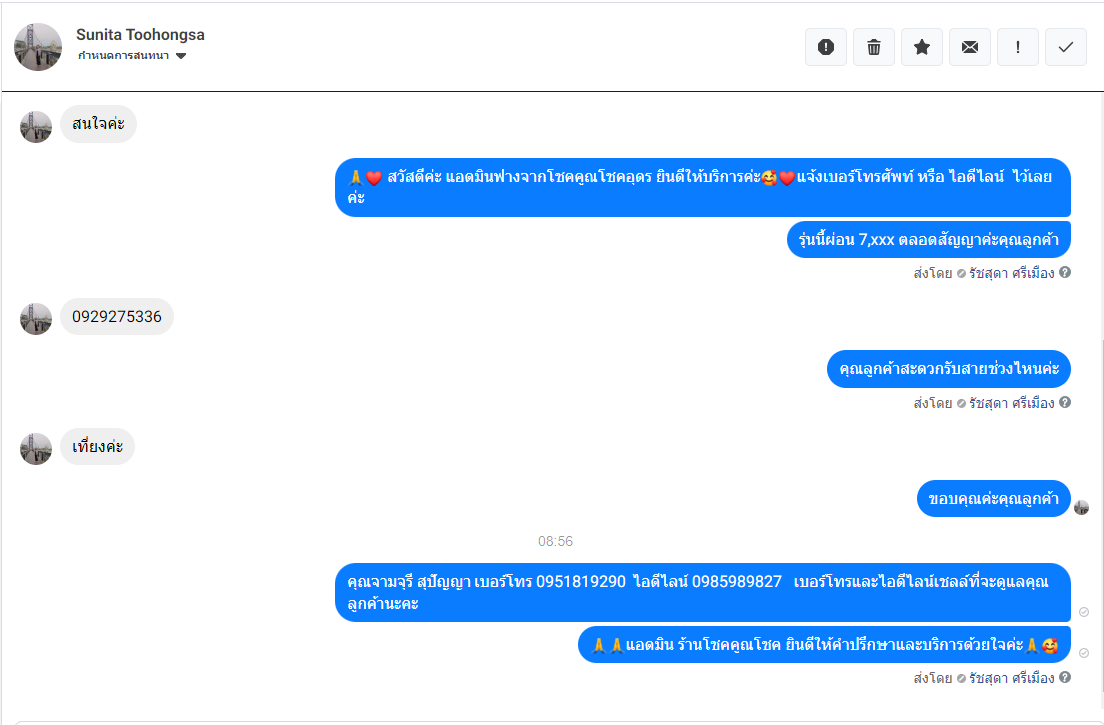The image size is (1104, 725).
Task: Click delivered check beside คุณจามจุรี message
Action: [x=1084, y=612]
